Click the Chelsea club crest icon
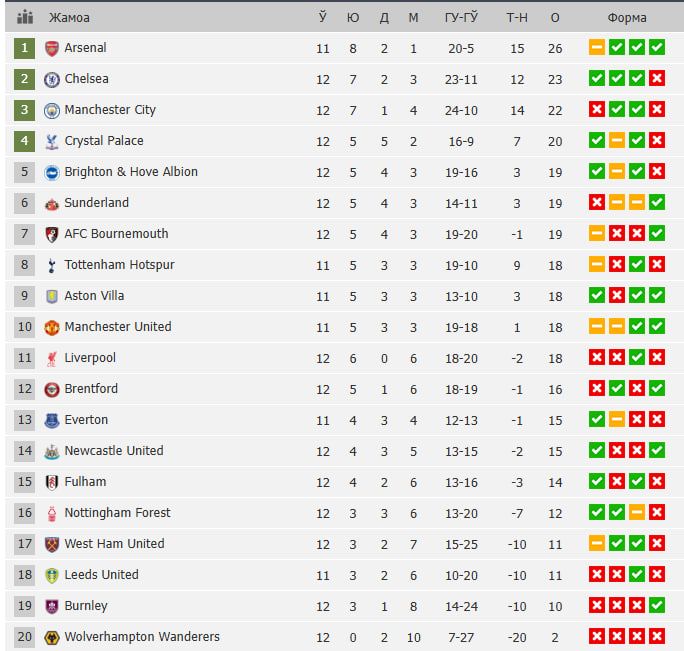This screenshot has width=684, height=651. point(52,79)
